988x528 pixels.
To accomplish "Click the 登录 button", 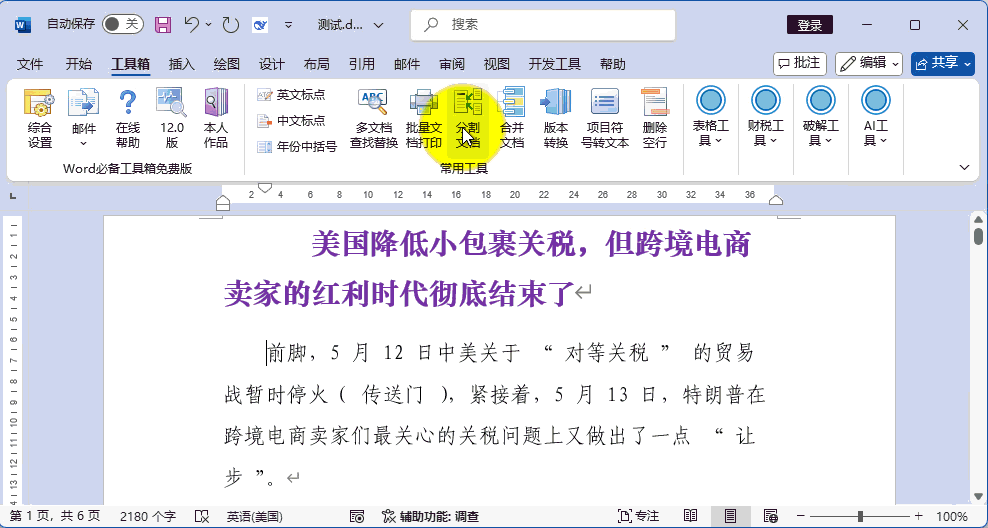I will point(809,25).
